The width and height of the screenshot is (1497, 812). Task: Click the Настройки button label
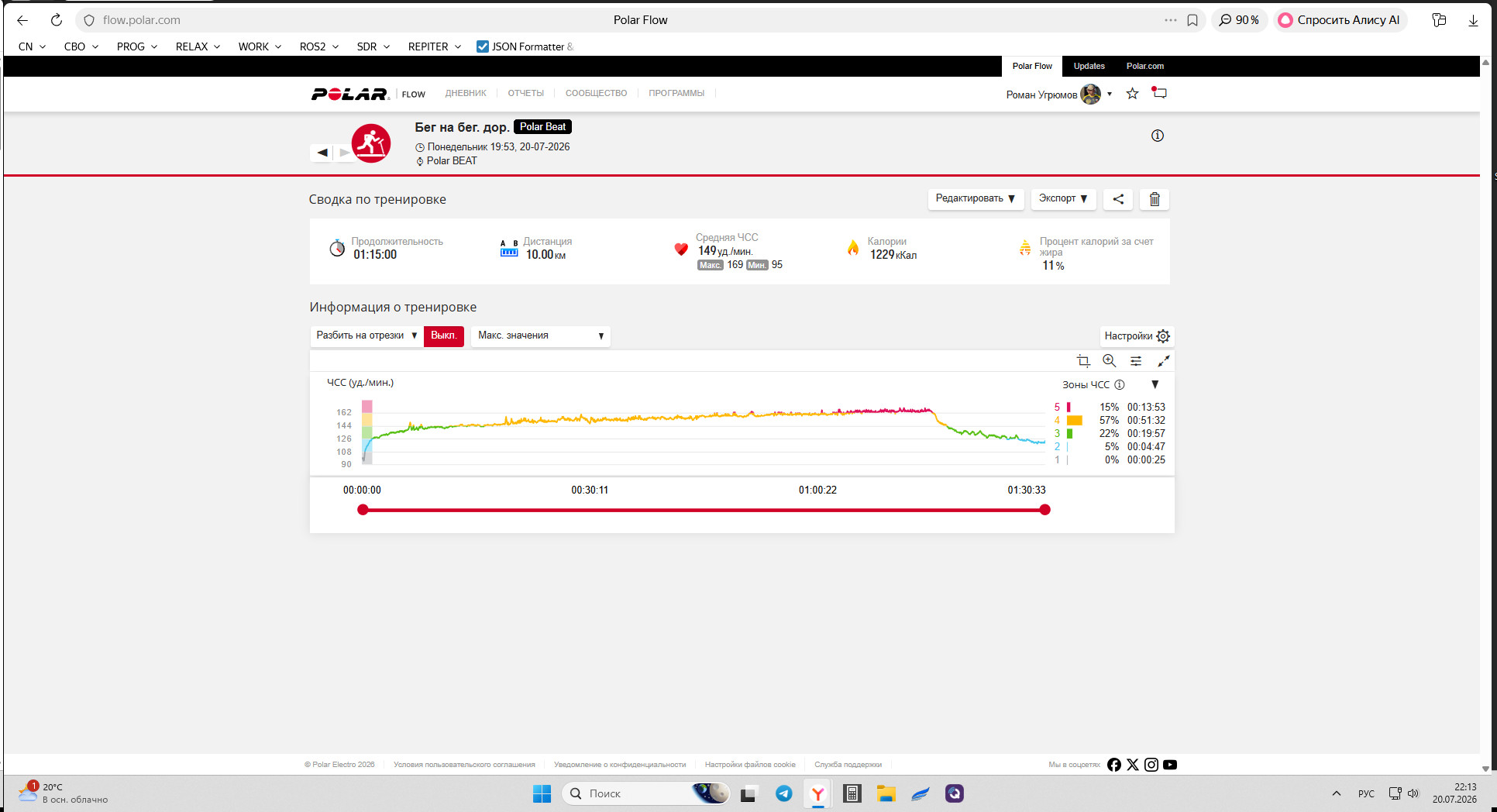click(x=1128, y=336)
